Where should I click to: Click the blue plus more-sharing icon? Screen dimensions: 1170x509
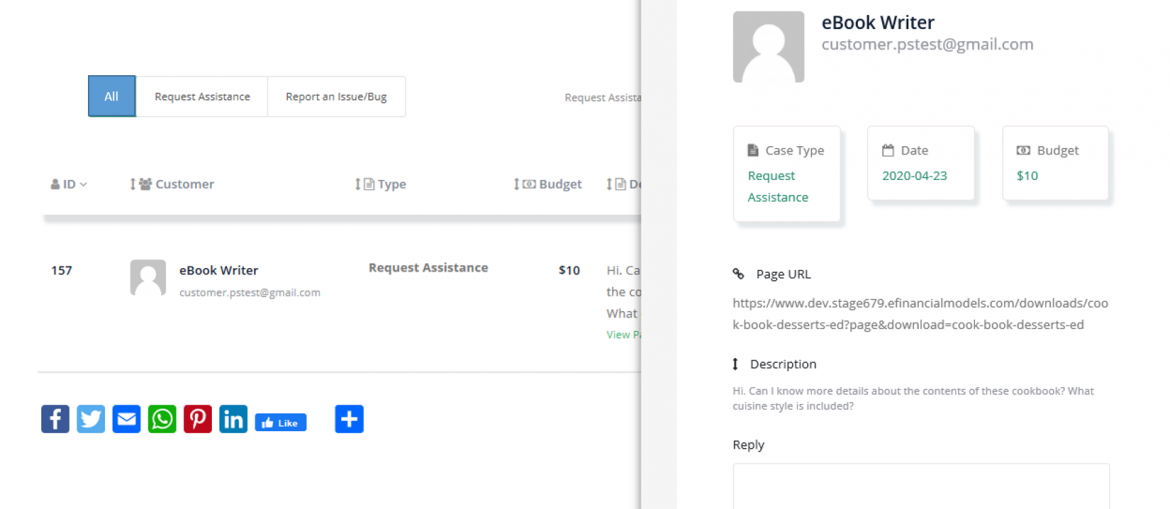[349, 419]
